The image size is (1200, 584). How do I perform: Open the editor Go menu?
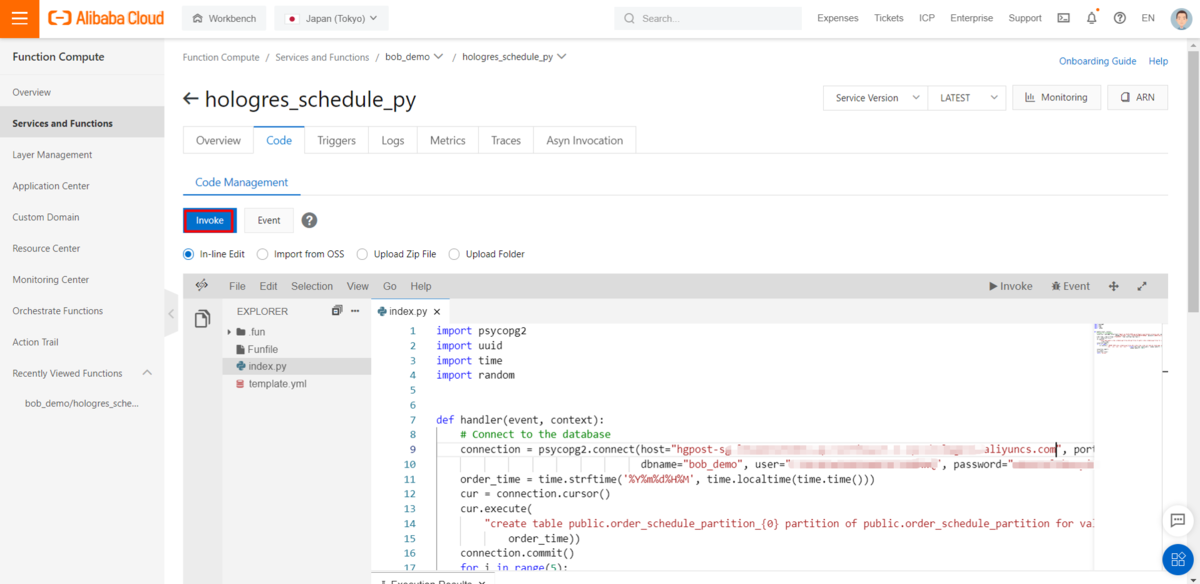[x=390, y=286]
